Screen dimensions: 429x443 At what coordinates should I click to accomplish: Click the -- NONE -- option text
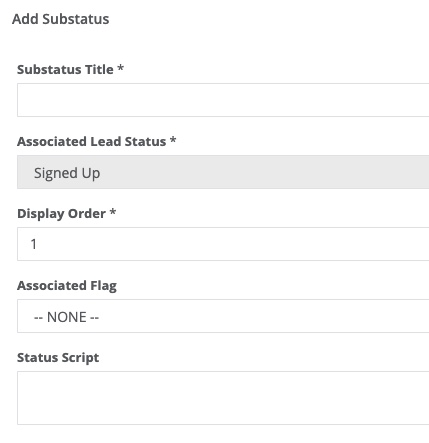(67, 317)
